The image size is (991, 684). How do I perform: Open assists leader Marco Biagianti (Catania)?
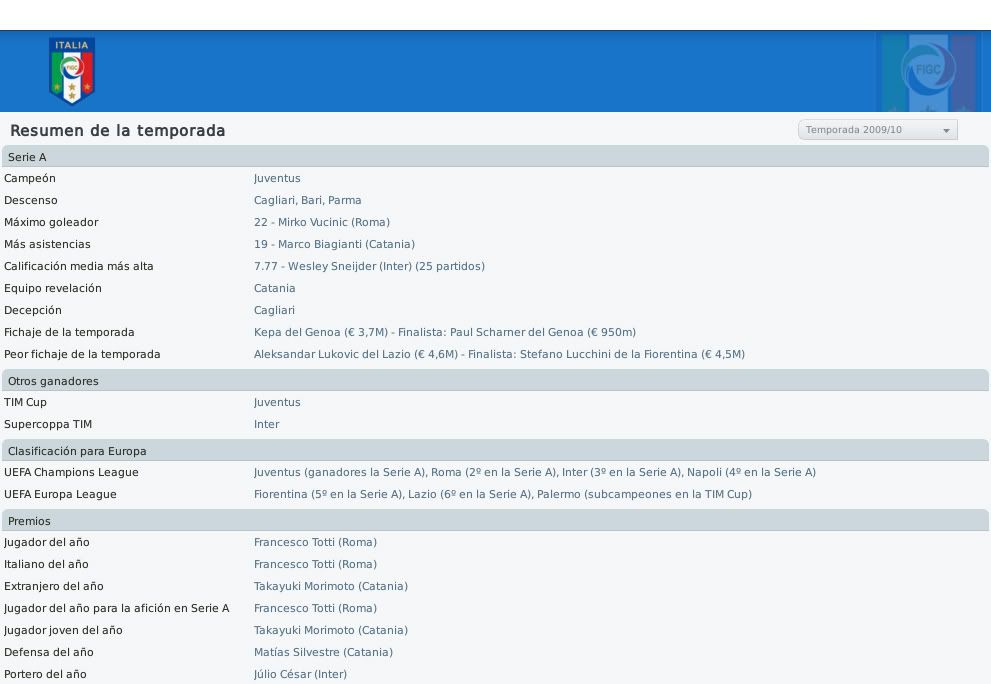(x=334, y=245)
